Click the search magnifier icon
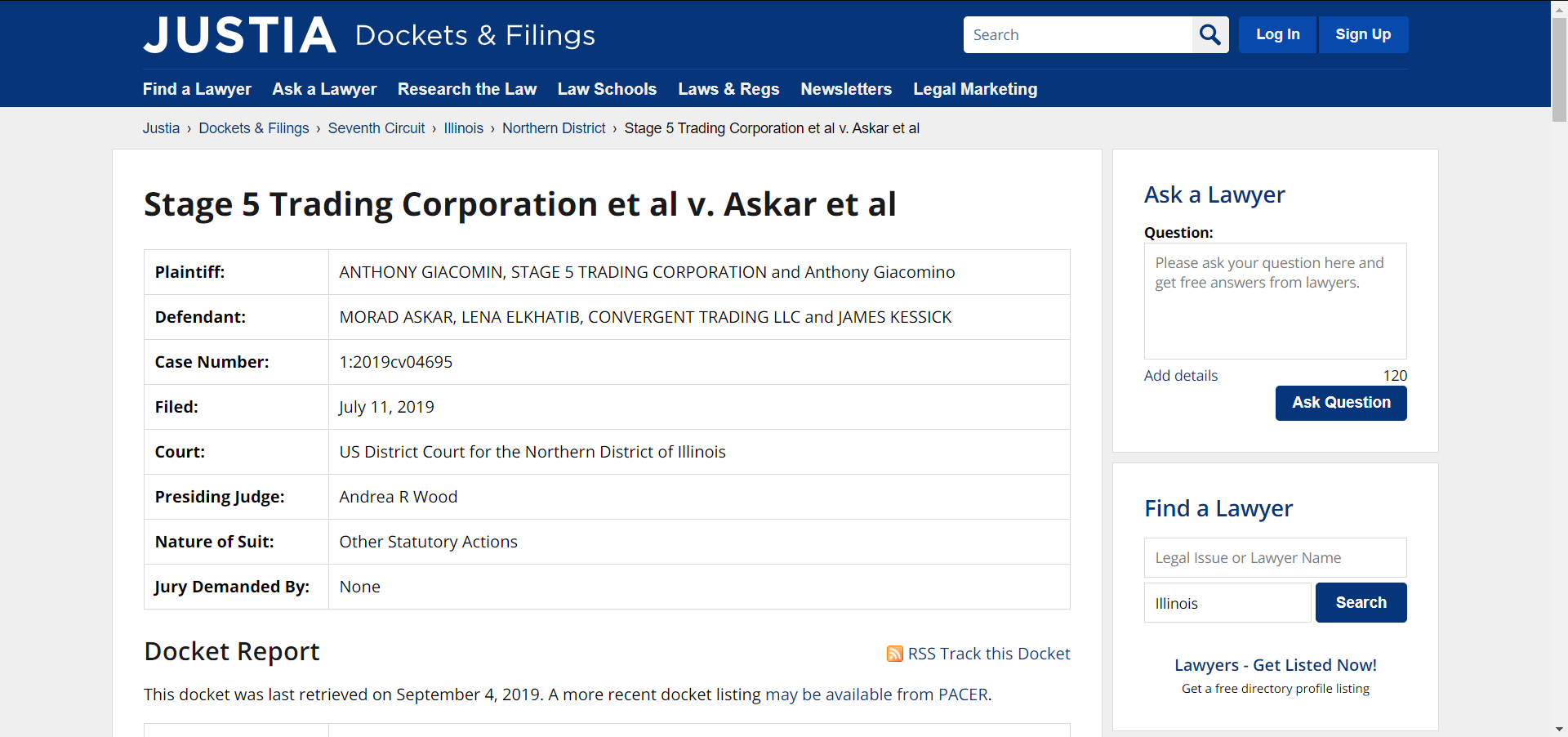The height and width of the screenshot is (737, 1568). pos(1210,34)
